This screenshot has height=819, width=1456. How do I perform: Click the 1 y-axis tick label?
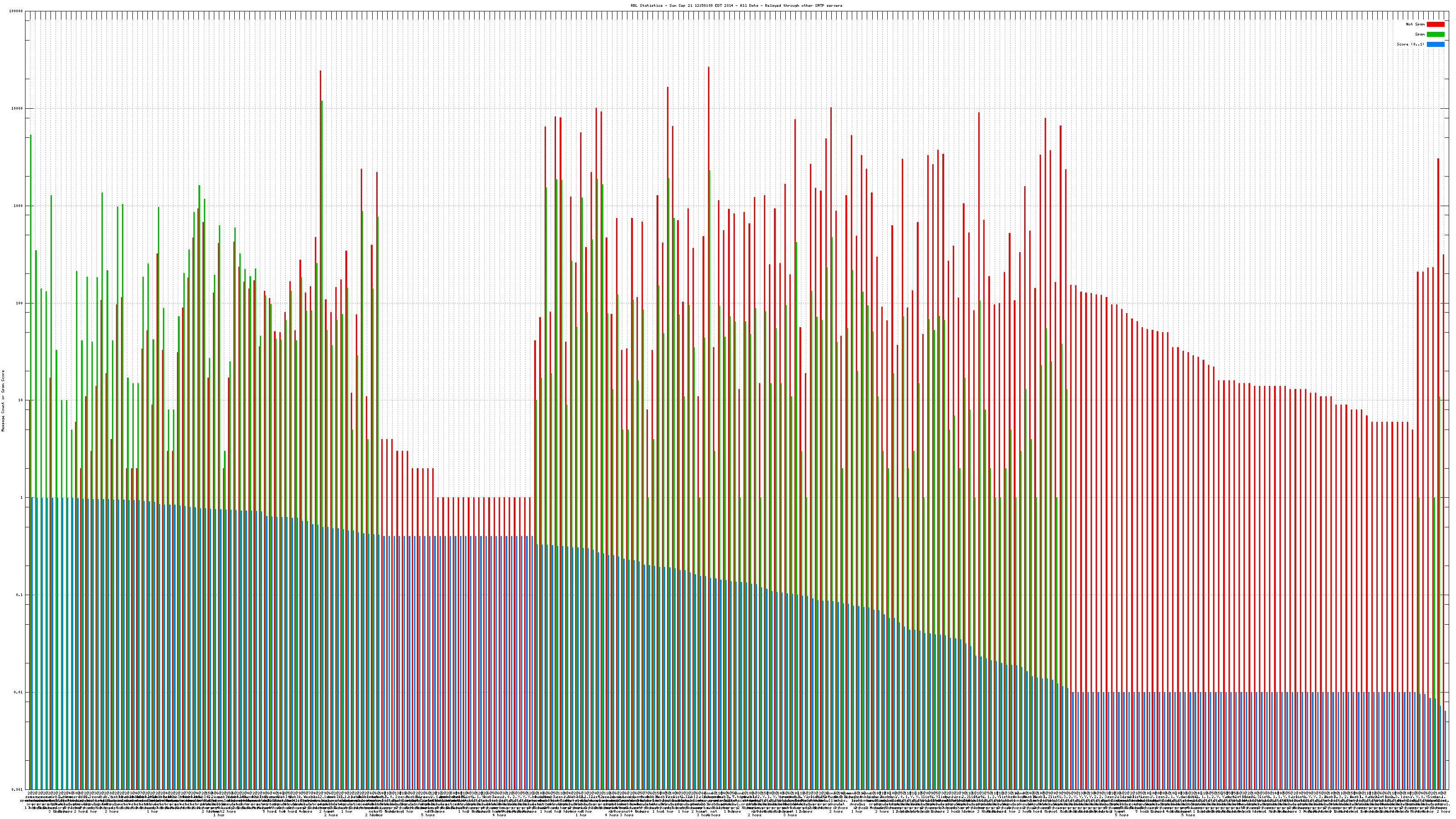point(22,497)
